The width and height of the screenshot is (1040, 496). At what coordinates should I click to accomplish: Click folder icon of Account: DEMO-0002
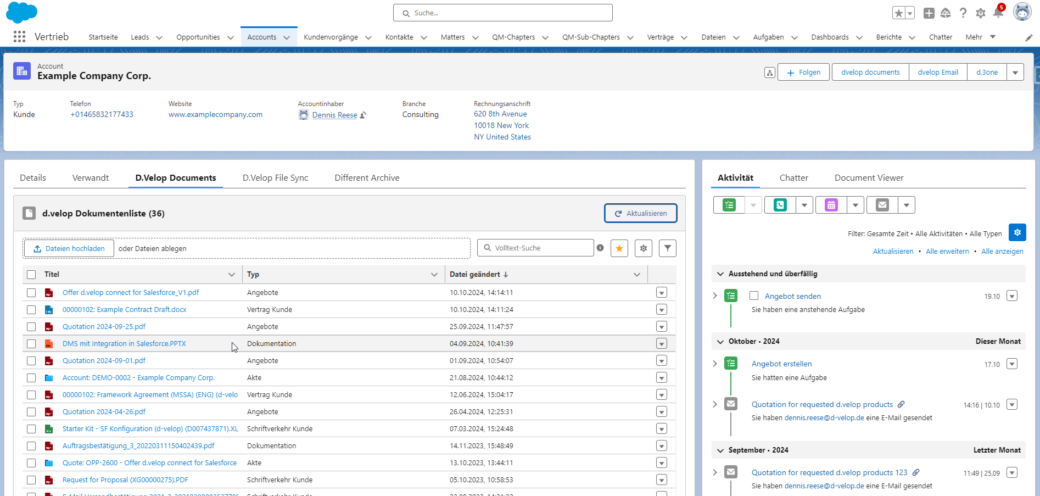(48, 378)
